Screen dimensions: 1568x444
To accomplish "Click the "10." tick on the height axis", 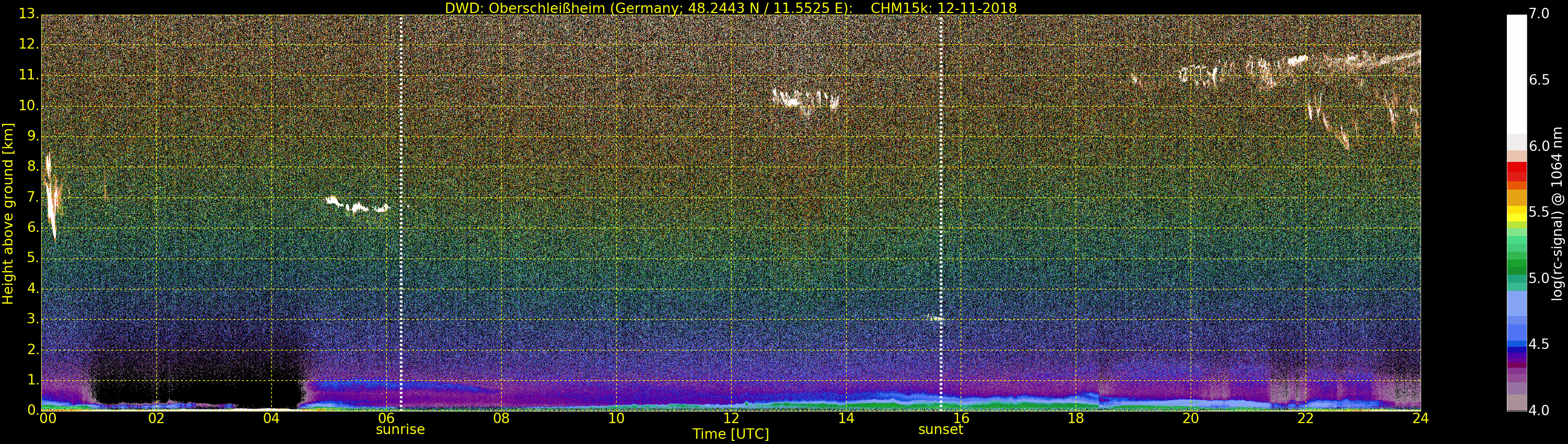I will pyautogui.click(x=29, y=106).
